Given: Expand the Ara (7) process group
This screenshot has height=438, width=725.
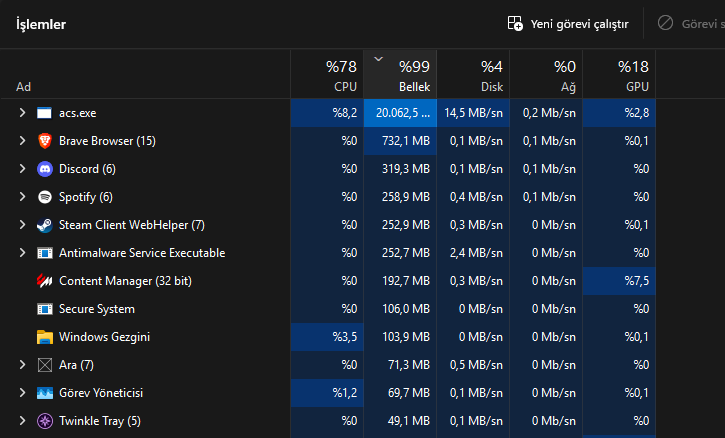Looking at the screenshot, I should coord(22,365).
